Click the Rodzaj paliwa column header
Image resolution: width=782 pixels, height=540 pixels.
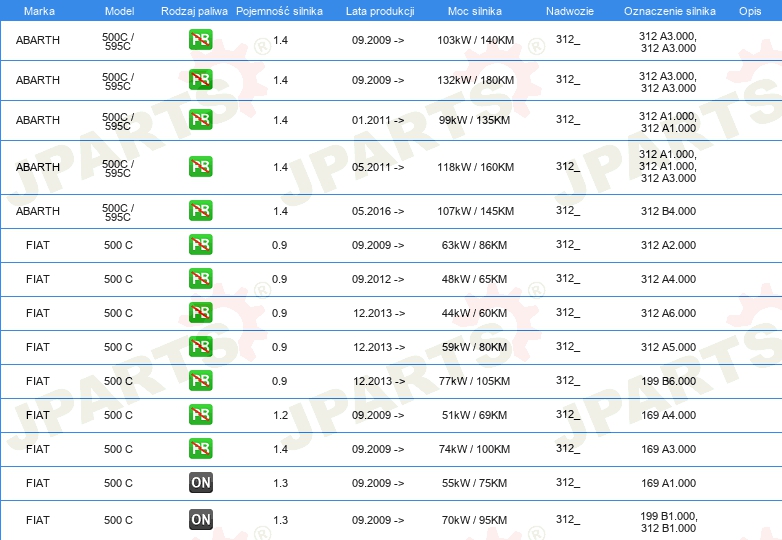(x=194, y=11)
